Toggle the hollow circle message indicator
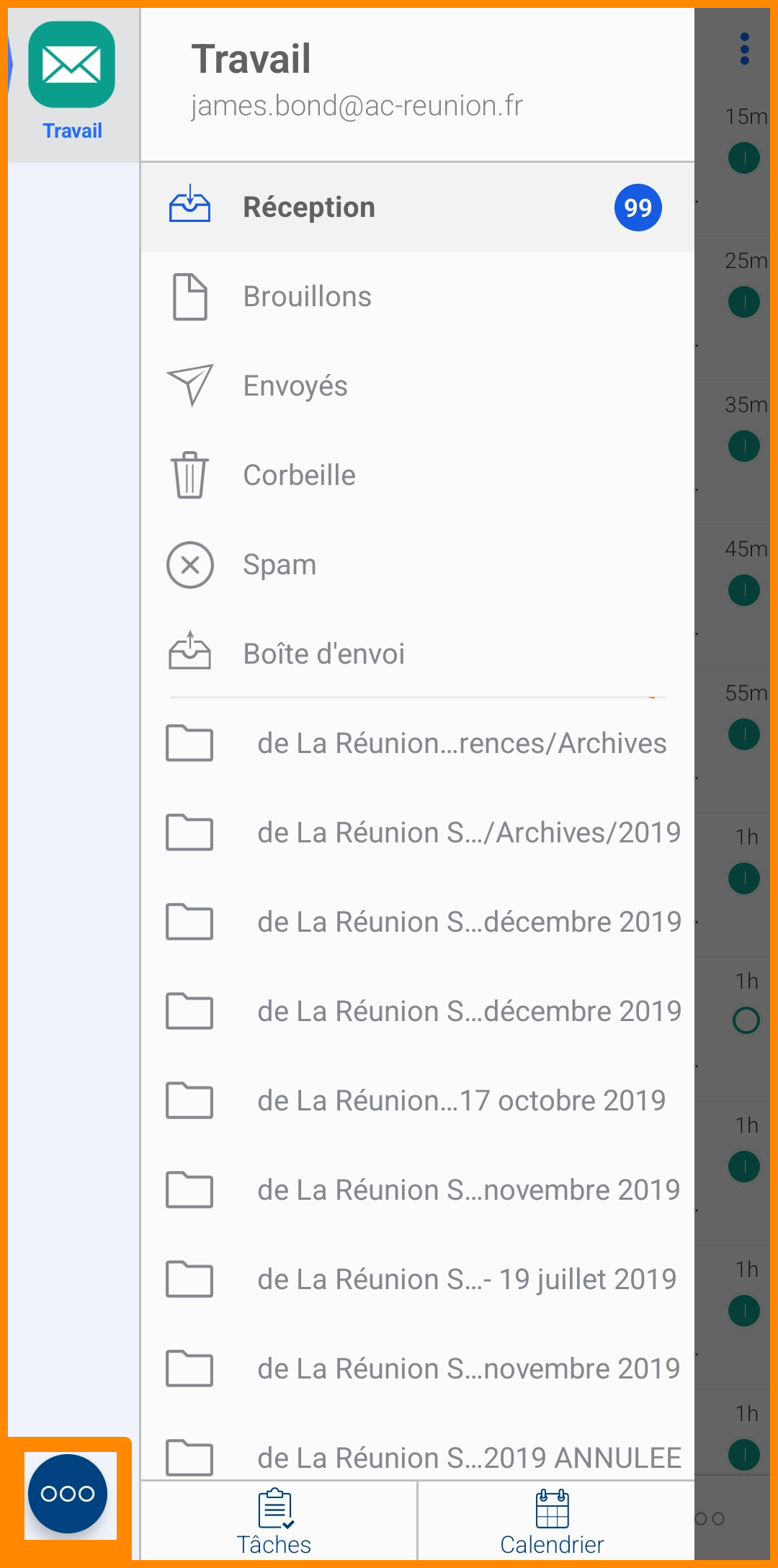This screenshot has width=778, height=1568. click(x=746, y=1020)
